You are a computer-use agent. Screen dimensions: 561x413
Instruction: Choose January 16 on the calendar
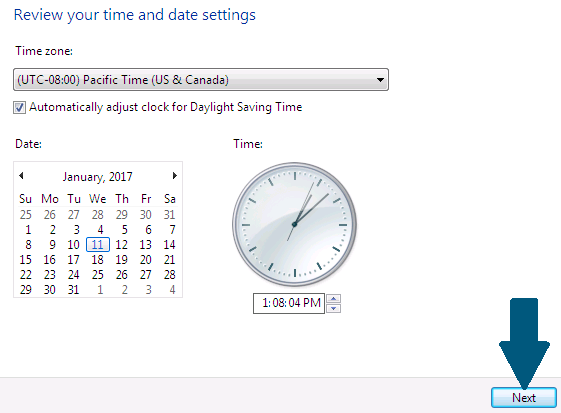[x=49, y=259]
